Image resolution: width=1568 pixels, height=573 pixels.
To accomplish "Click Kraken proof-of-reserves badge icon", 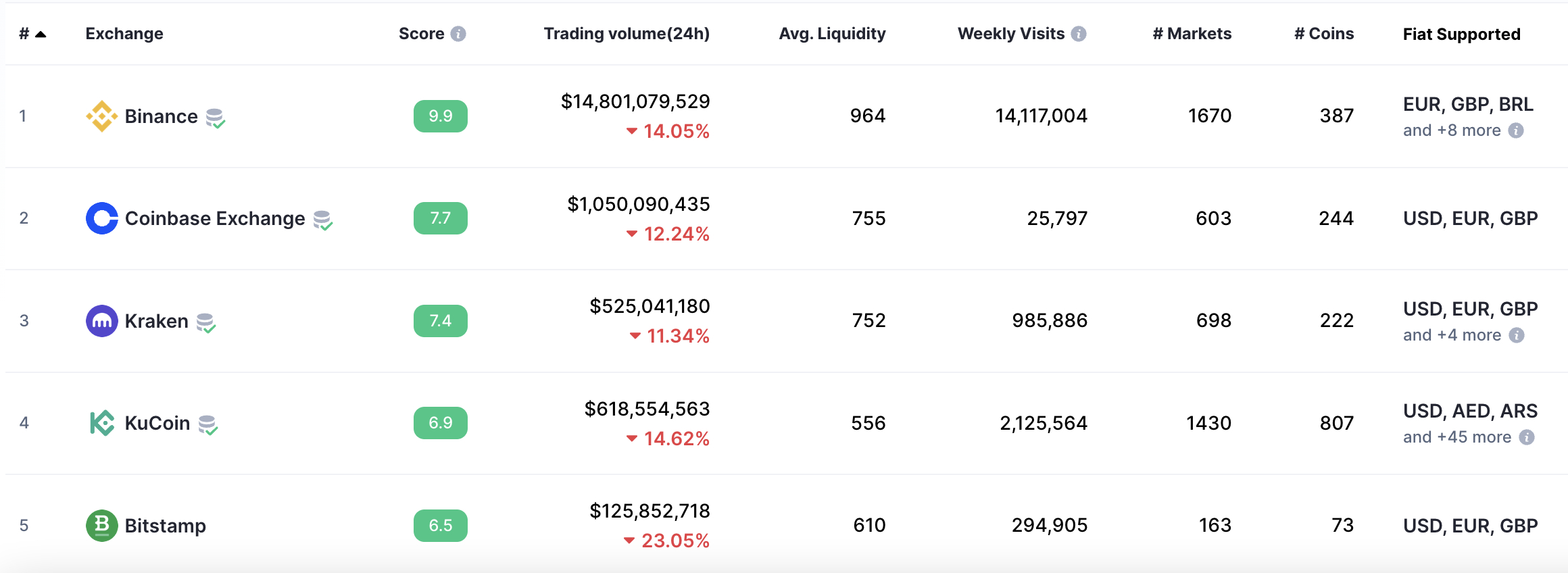I will 205,323.
